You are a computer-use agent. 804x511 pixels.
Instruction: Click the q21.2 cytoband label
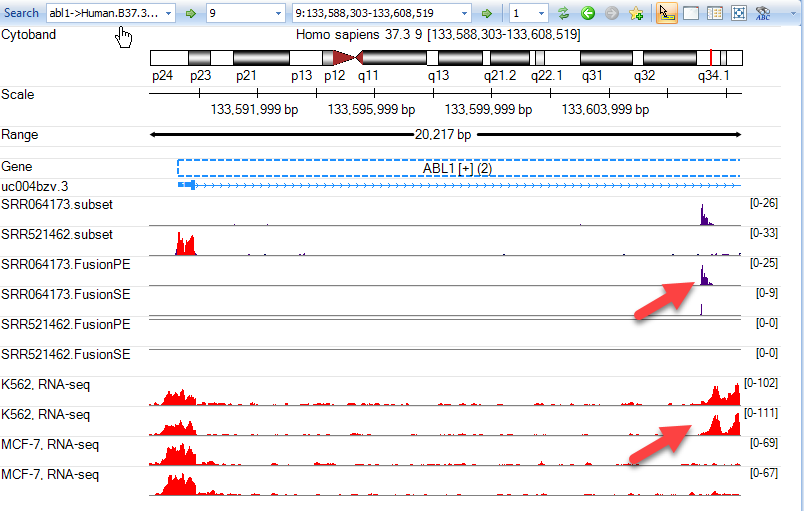pos(500,76)
